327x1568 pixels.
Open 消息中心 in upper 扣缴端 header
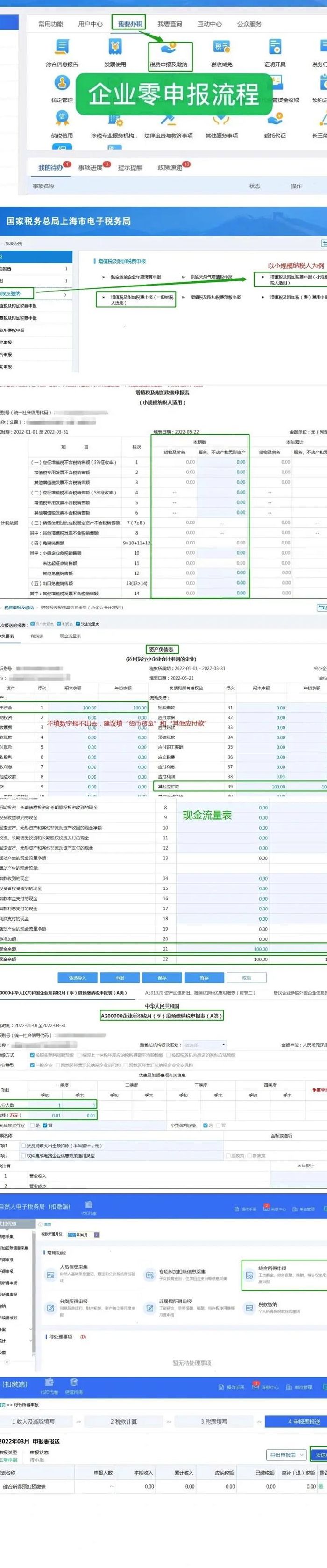pyautogui.click(x=275, y=1209)
